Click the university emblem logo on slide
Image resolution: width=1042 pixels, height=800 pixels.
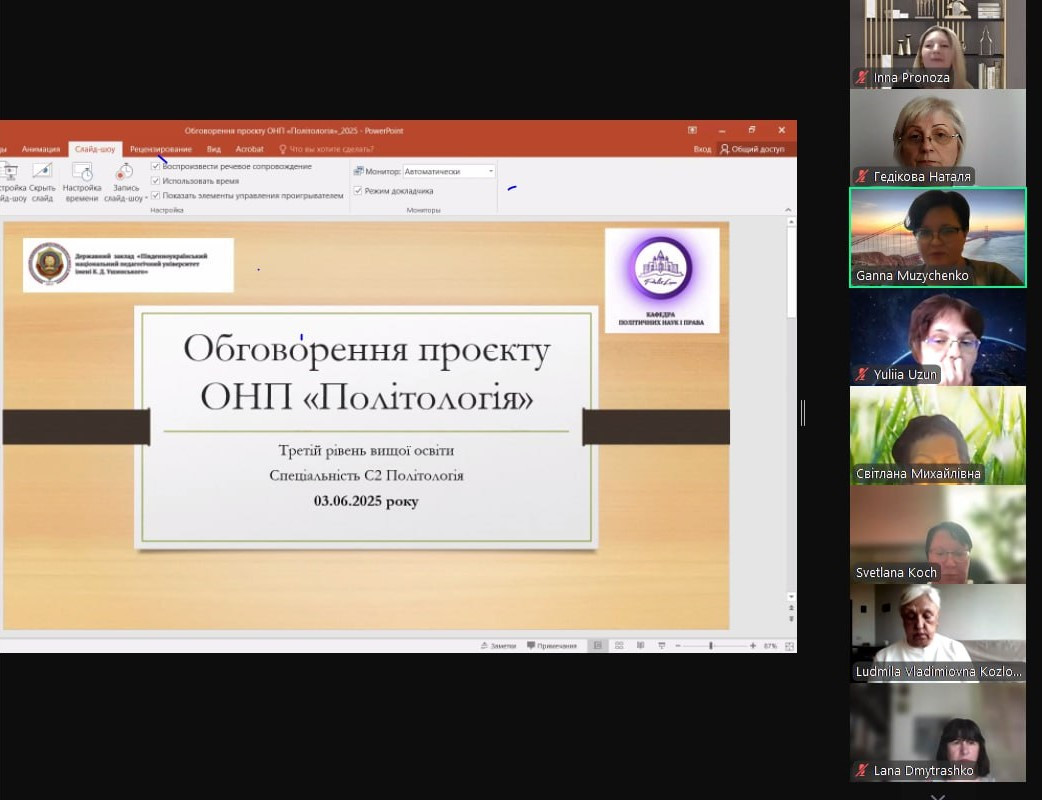(49, 264)
